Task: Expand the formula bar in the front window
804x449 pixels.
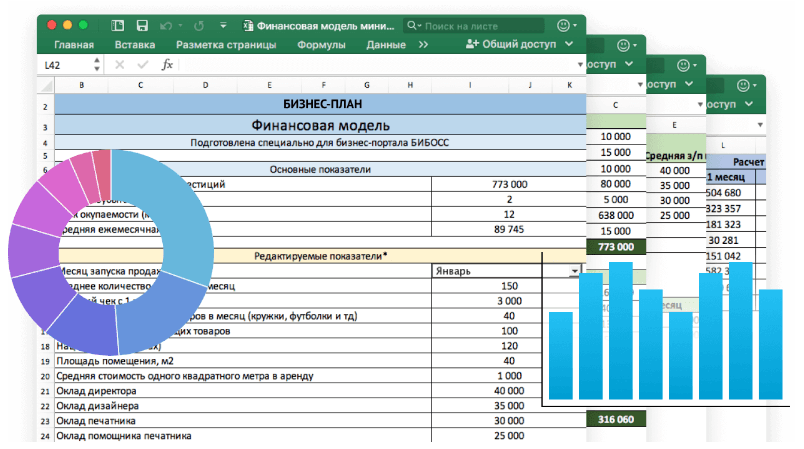Action: (x=580, y=65)
